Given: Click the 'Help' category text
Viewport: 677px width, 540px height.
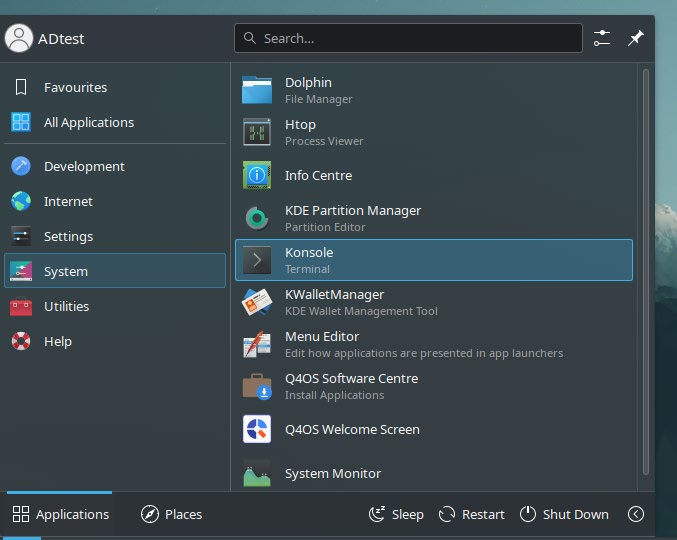Looking at the screenshot, I should click(x=58, y=341).
